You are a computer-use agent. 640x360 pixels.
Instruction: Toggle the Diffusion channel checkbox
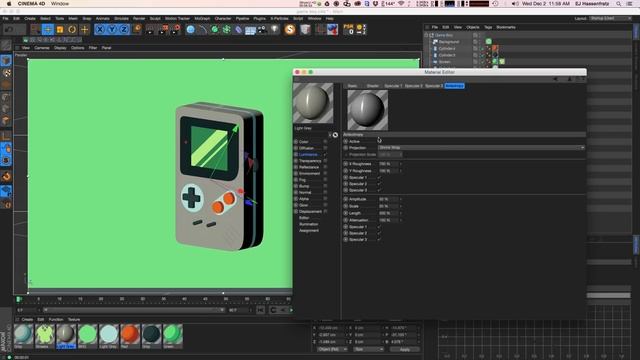coord(325,148)
